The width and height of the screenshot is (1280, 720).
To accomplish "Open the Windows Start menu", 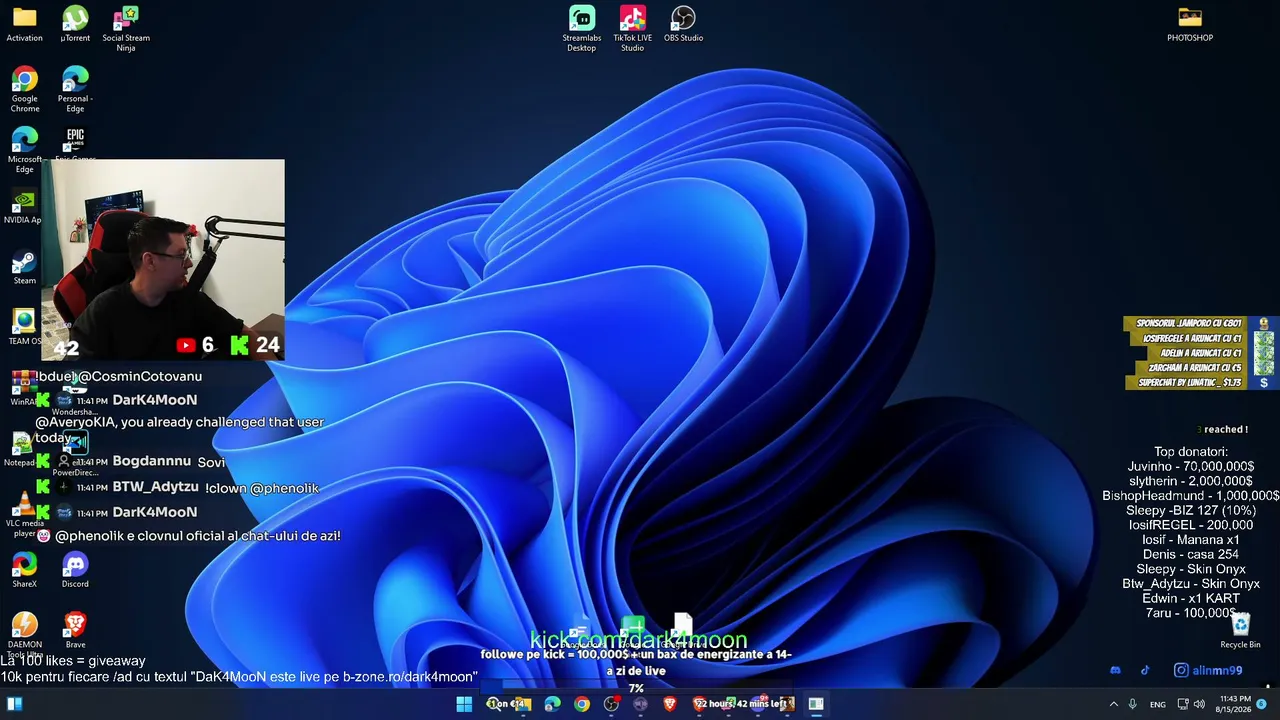I will (x=464, y=704).
